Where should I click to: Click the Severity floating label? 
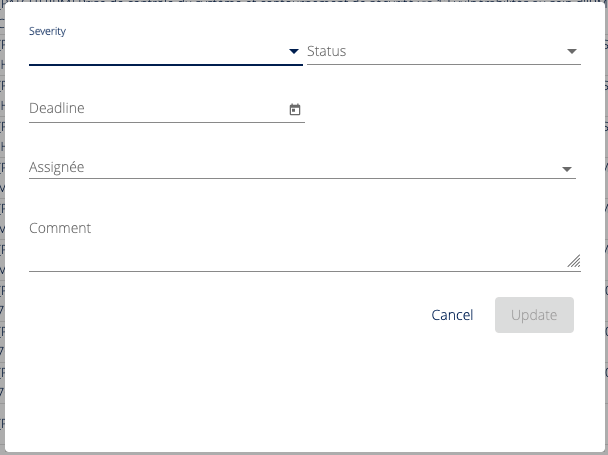click(47, 32)
